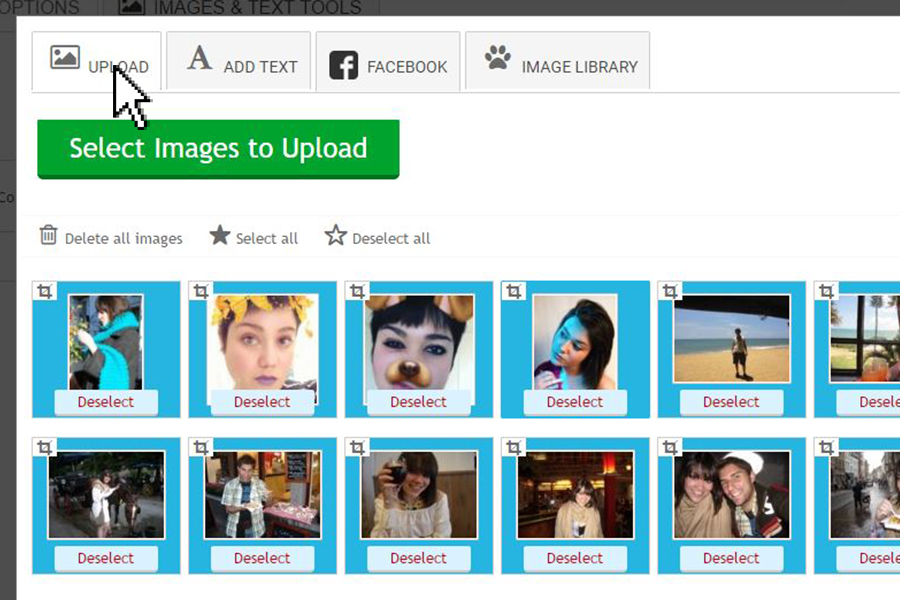Crop the rainy street photo
Viewport: 900px width, 600px height.
tap(826, 447)
